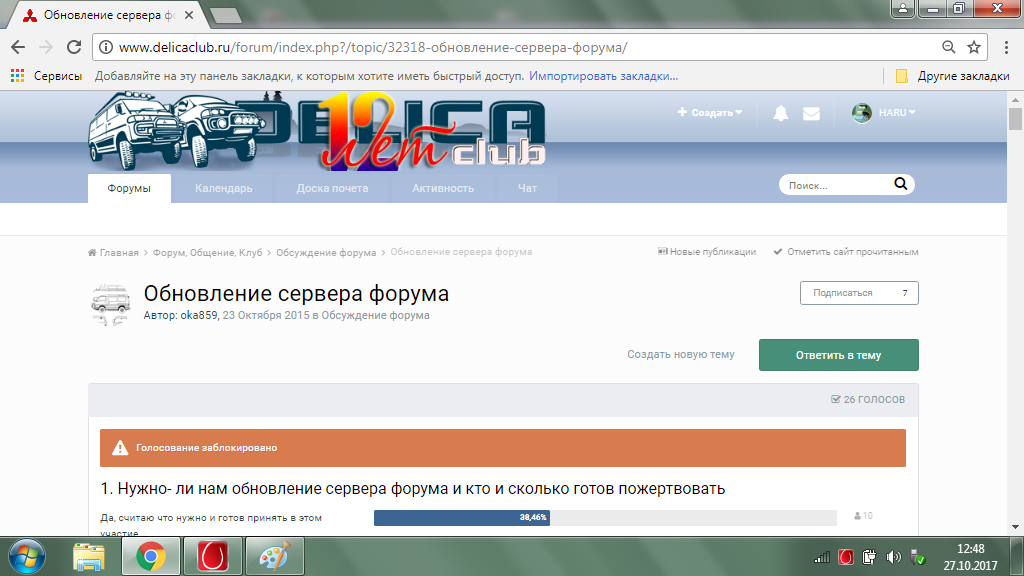Open the Opera browser taskbar icon
Viewport: 1024px width, 576px height.
[209, 556]
